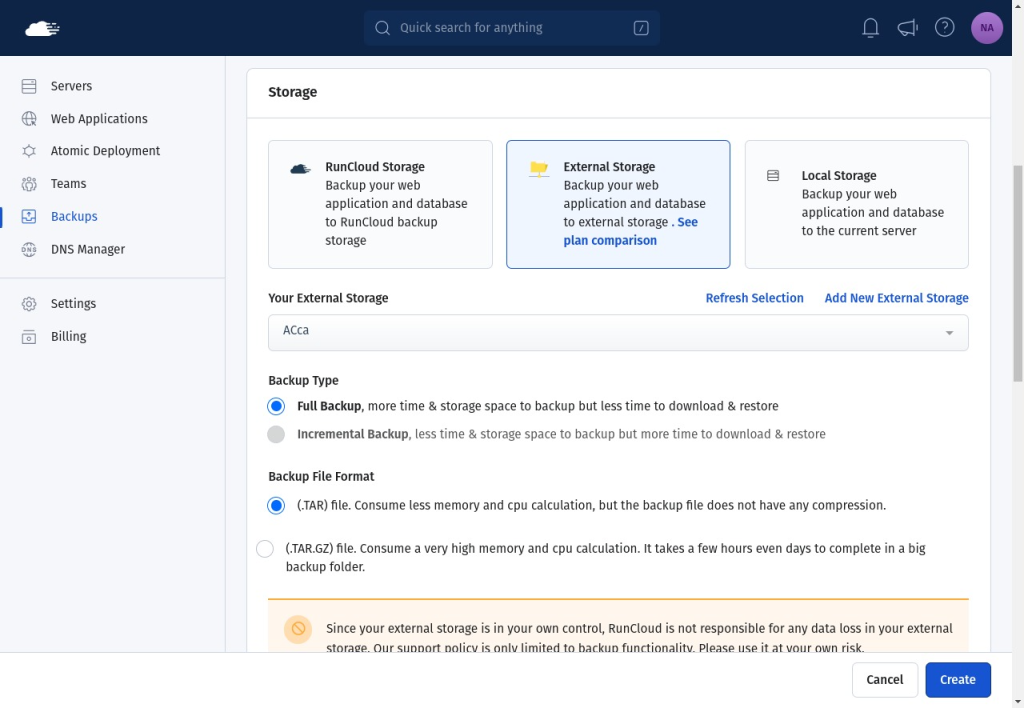Click the RunCloud logo in the header
This screenshot has height=708, width=1024.
click(x=42, y=28)
